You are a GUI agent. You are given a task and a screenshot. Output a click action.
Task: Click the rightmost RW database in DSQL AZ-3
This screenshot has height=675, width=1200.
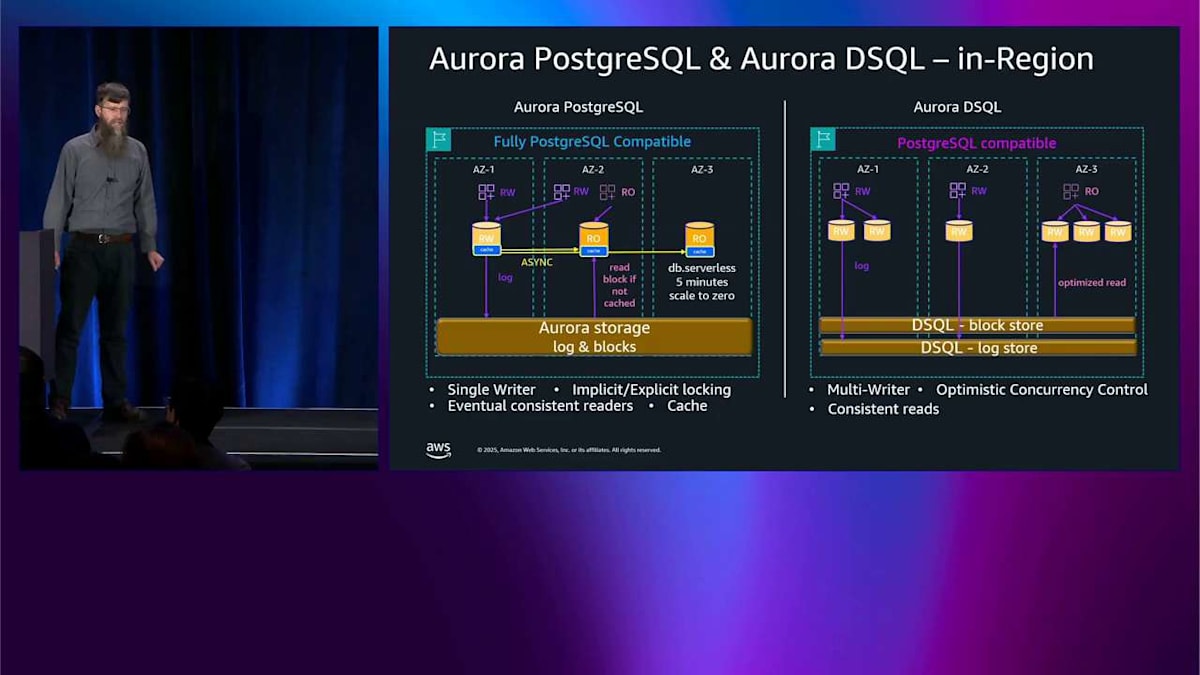tap(1118, 231)
